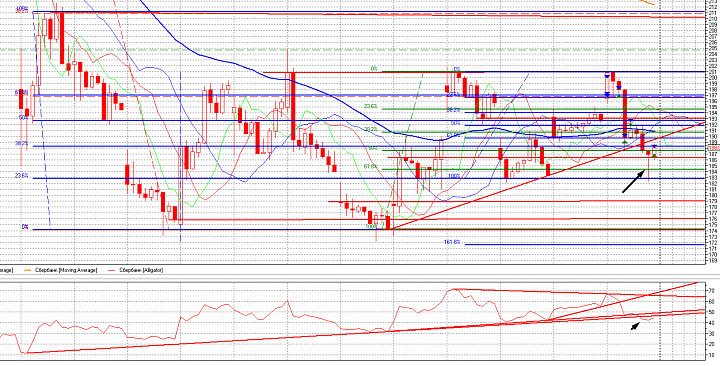Click the red Alligator legend line marker
720x366 pixels.
pos(110,270)
